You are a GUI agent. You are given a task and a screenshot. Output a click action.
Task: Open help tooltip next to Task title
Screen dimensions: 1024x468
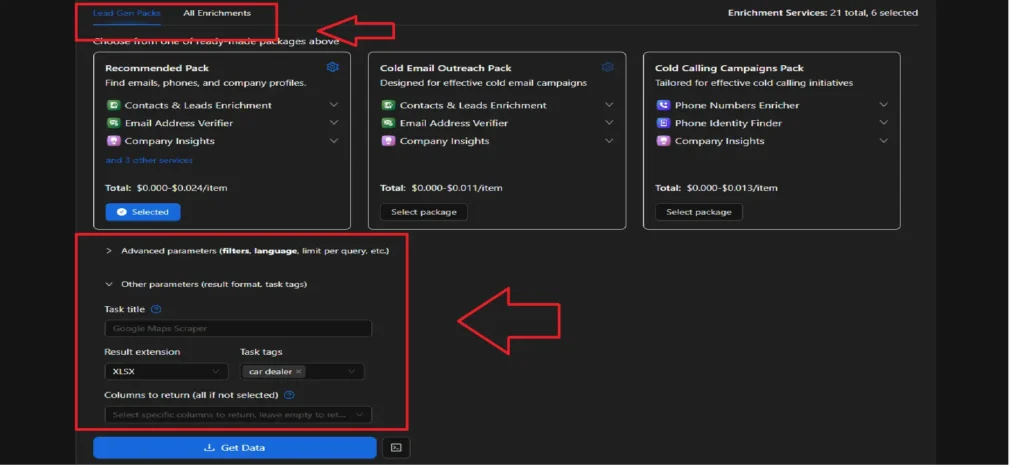pyautogui.click(x=156, y=309)
